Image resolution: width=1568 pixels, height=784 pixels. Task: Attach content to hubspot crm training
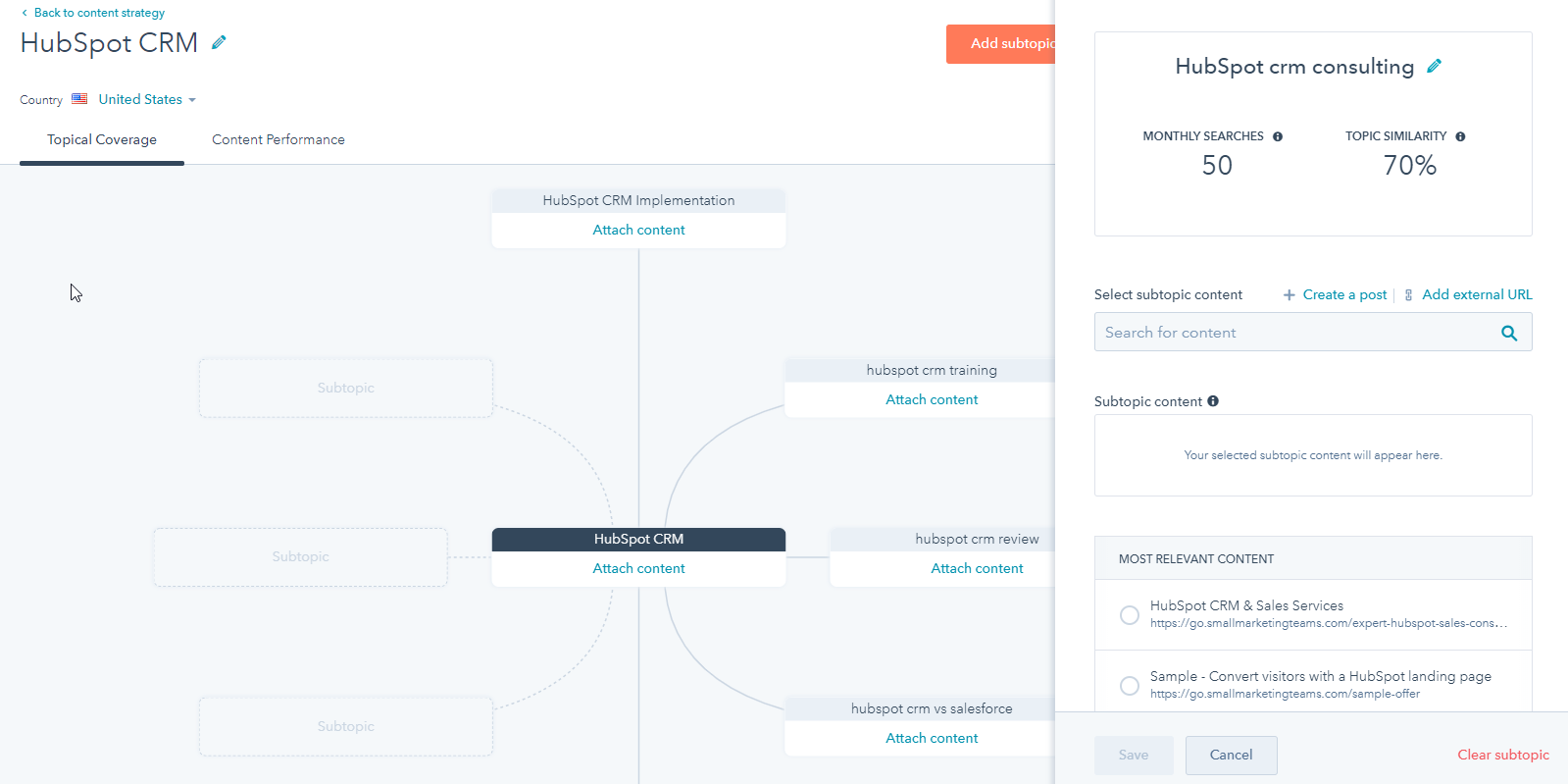coord(932,399)
